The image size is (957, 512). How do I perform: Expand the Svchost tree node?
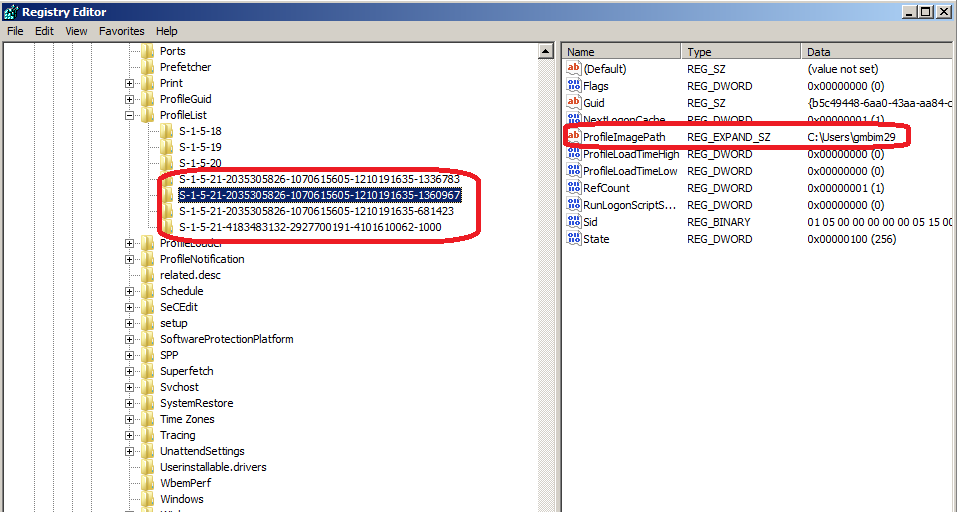click(129, 387)
